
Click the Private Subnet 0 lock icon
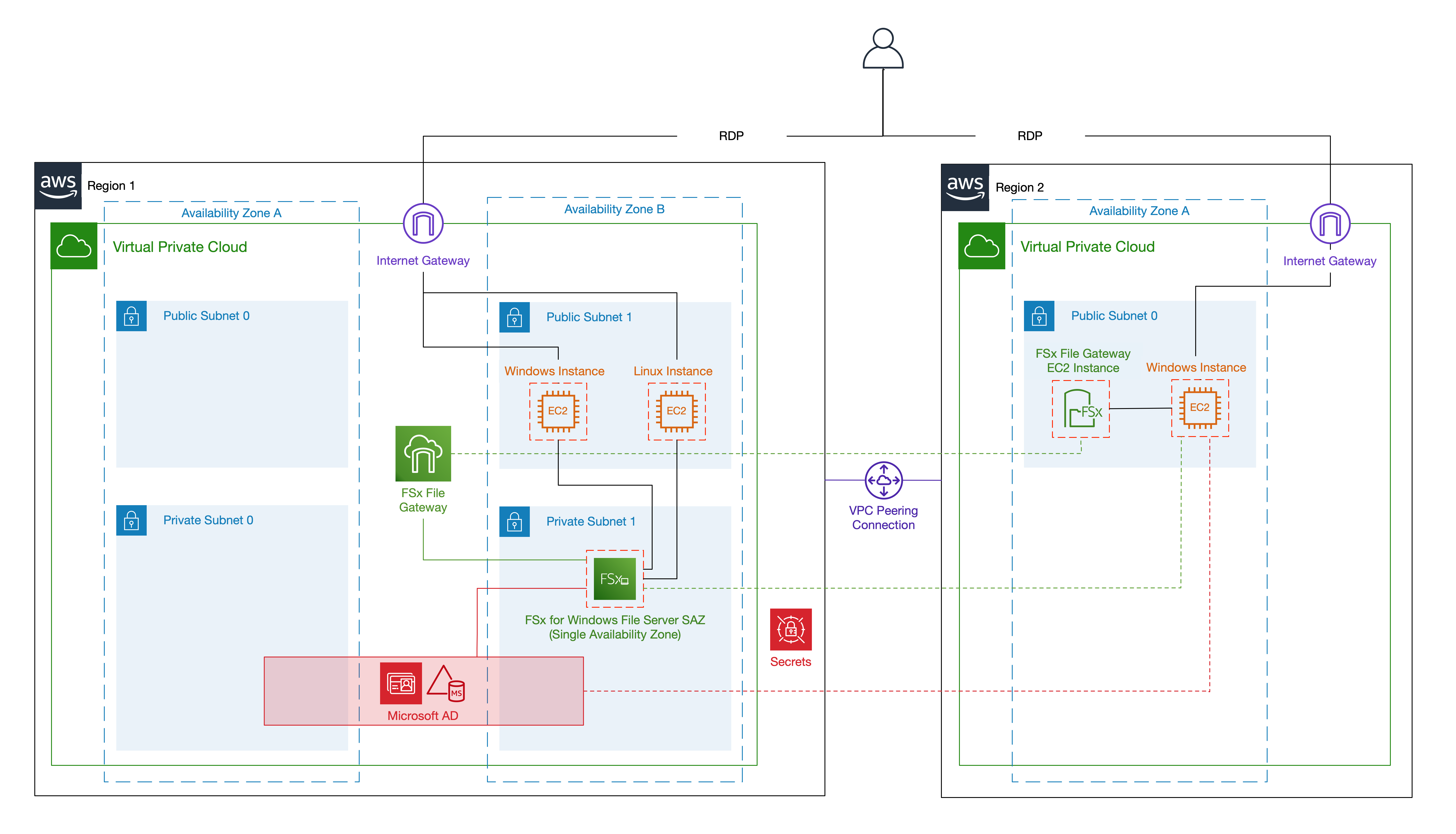click(131, 521)
